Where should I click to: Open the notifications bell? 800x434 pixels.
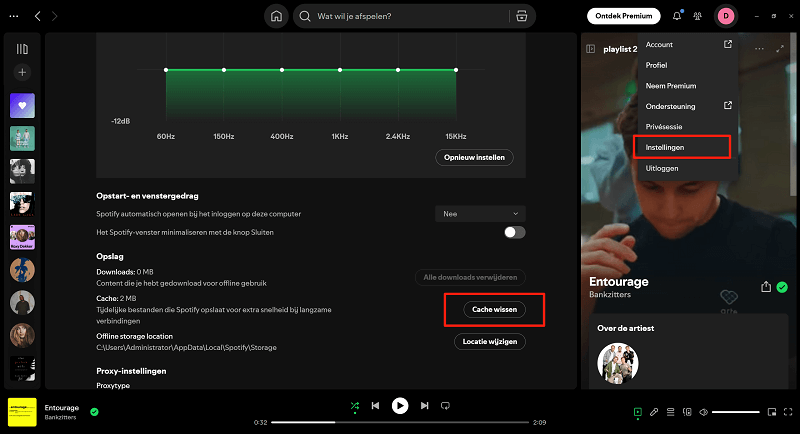coord(677,16)
